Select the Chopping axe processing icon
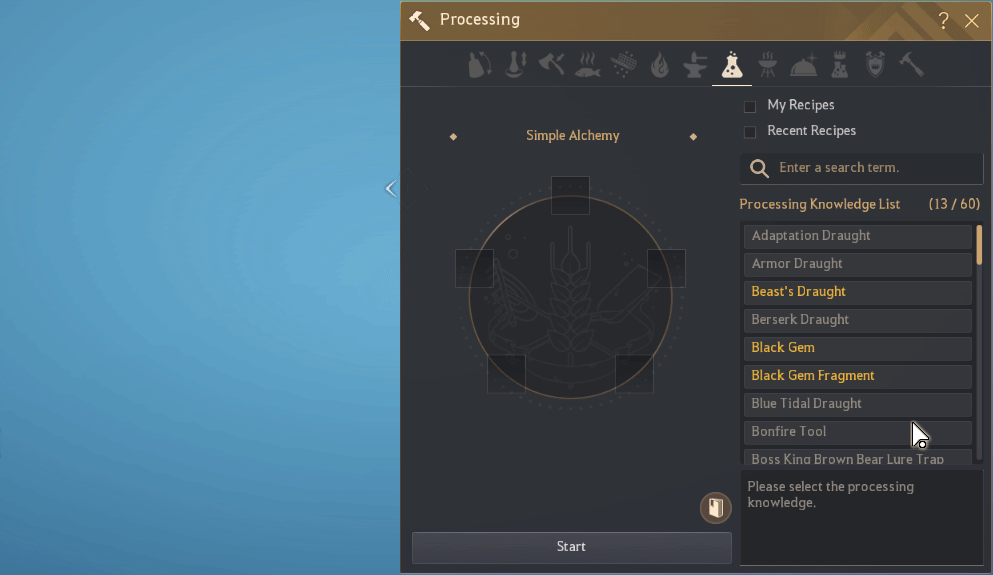The image size is (993, 575). 551,66
